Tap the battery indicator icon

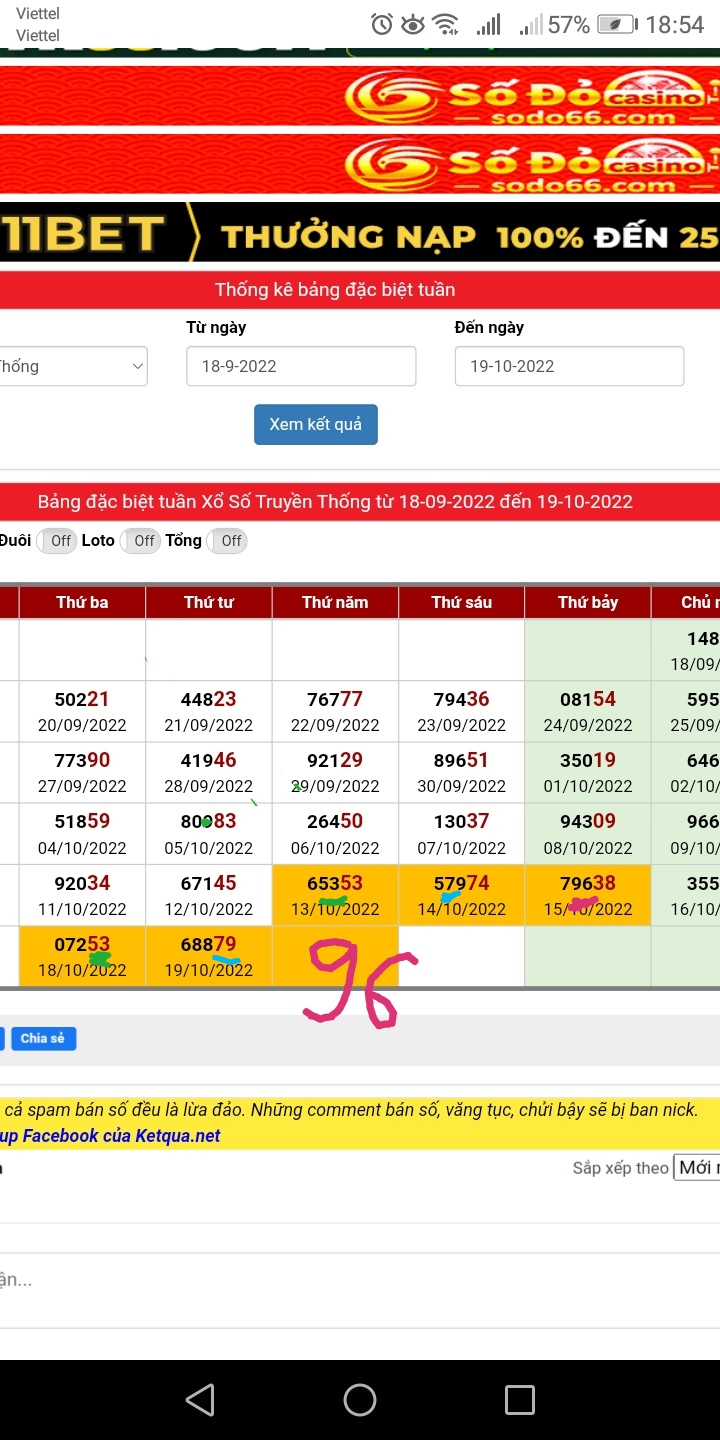[616, 25]
